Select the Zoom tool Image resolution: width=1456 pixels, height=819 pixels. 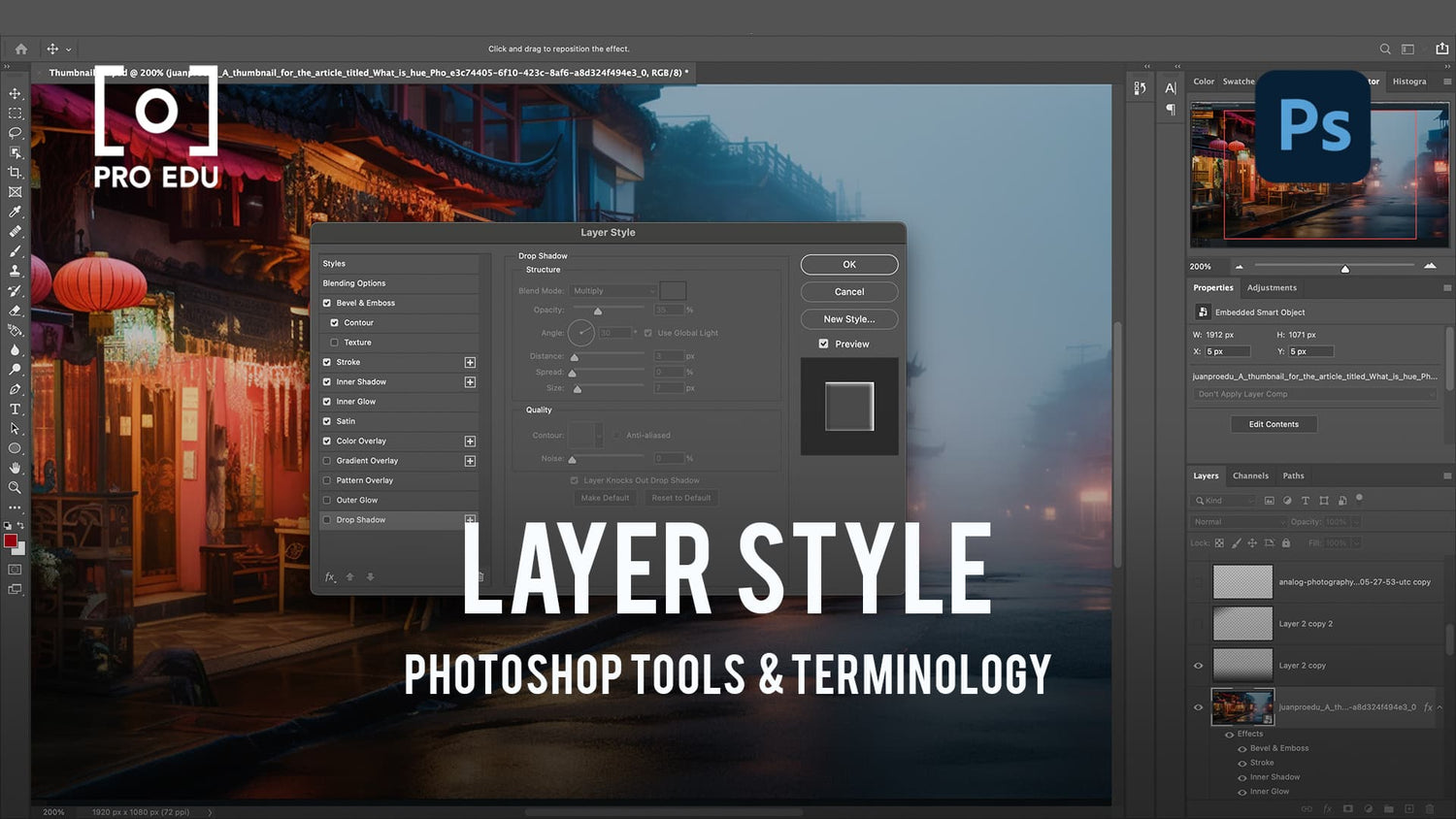(x=15, y=488)
